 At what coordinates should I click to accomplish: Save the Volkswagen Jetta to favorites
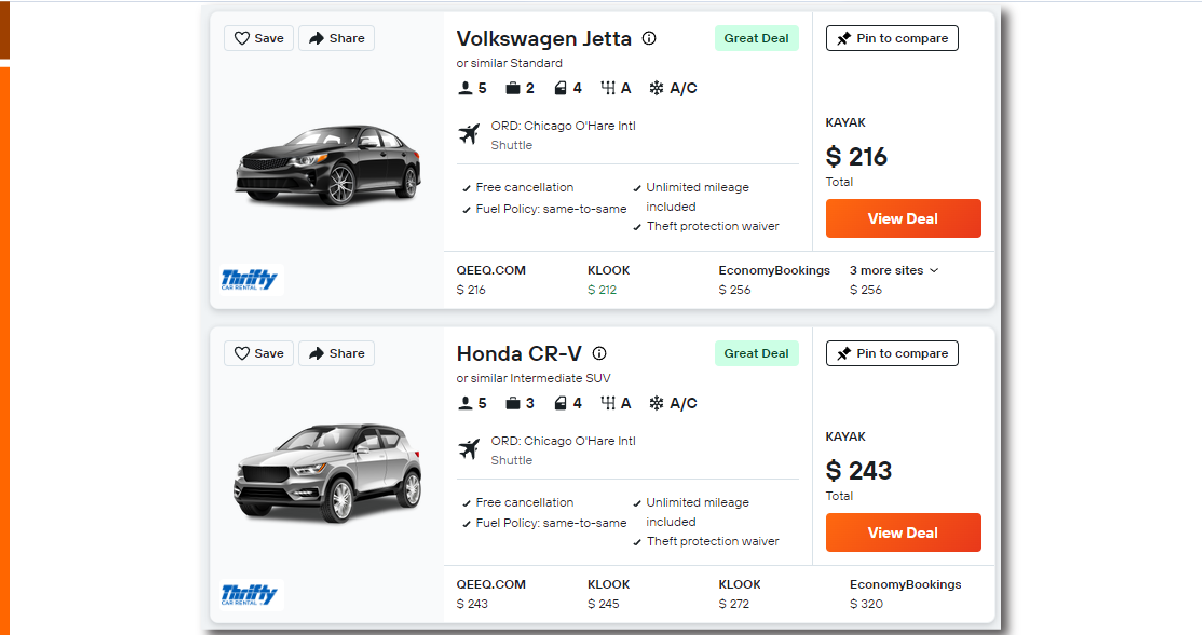click(259, 38)
